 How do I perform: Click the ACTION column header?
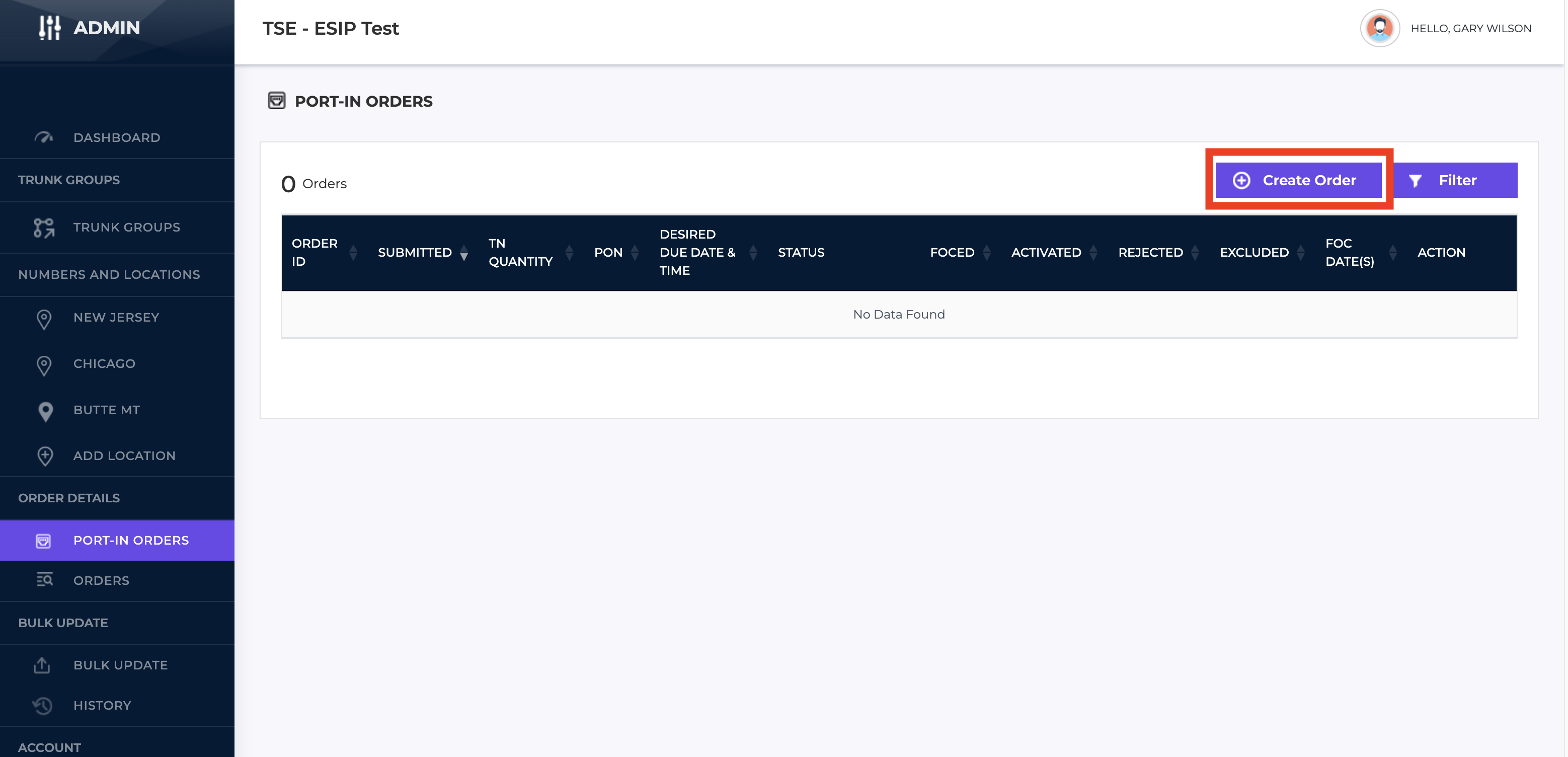pos(1441,252)
